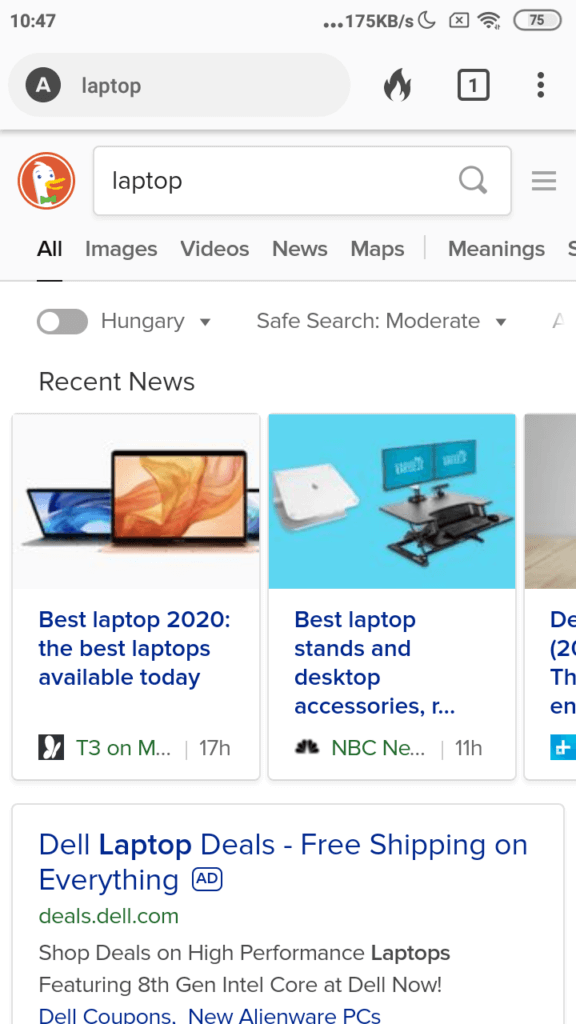Viewport: 576px width, 1024px height.
Task: Open the DuckDuckGo hamburger menu
Action: [544, 181]
